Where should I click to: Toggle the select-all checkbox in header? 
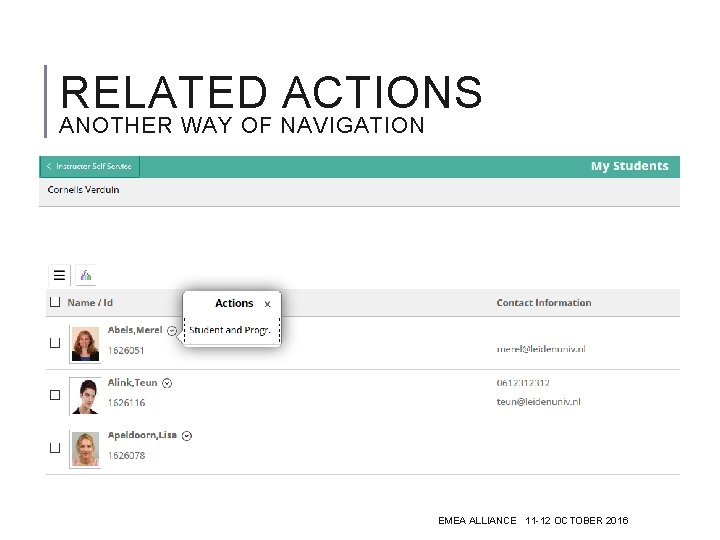[55, 302]
